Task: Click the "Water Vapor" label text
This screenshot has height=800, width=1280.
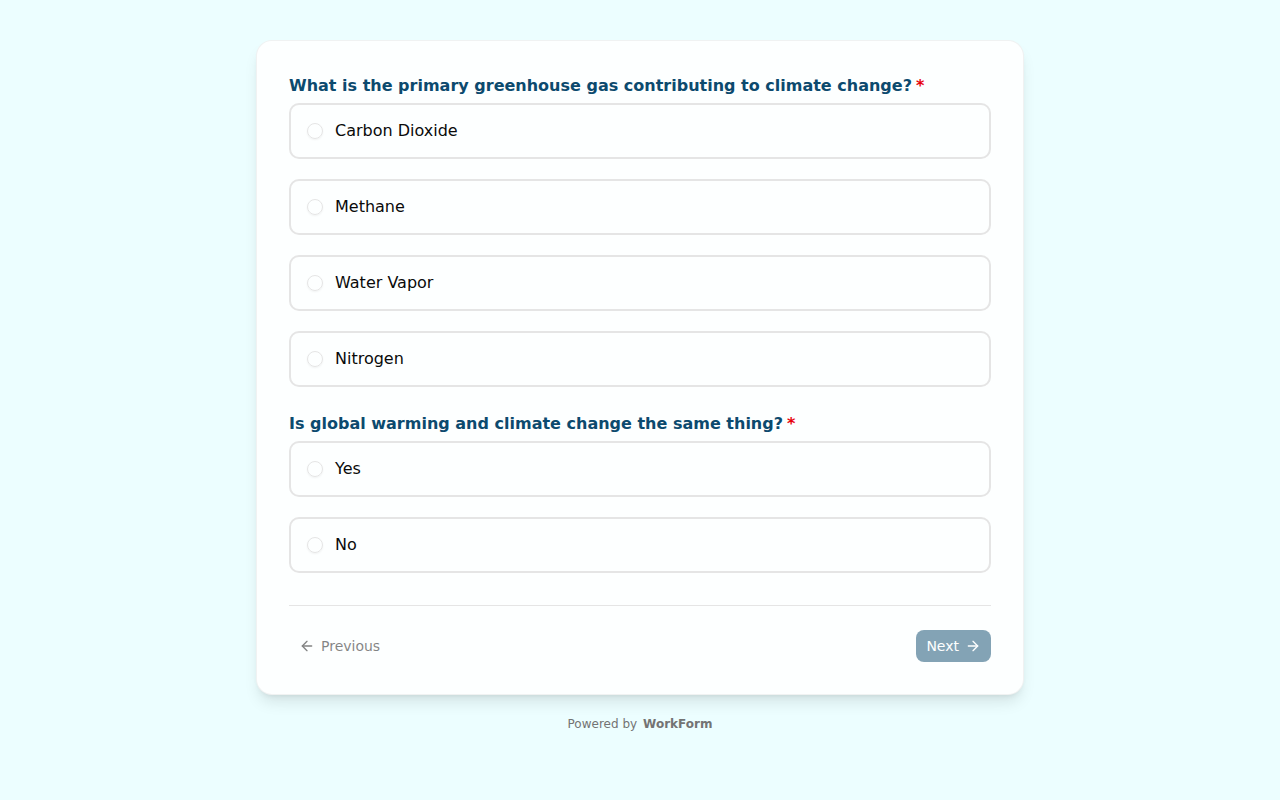Action: [x=384, y=283]
